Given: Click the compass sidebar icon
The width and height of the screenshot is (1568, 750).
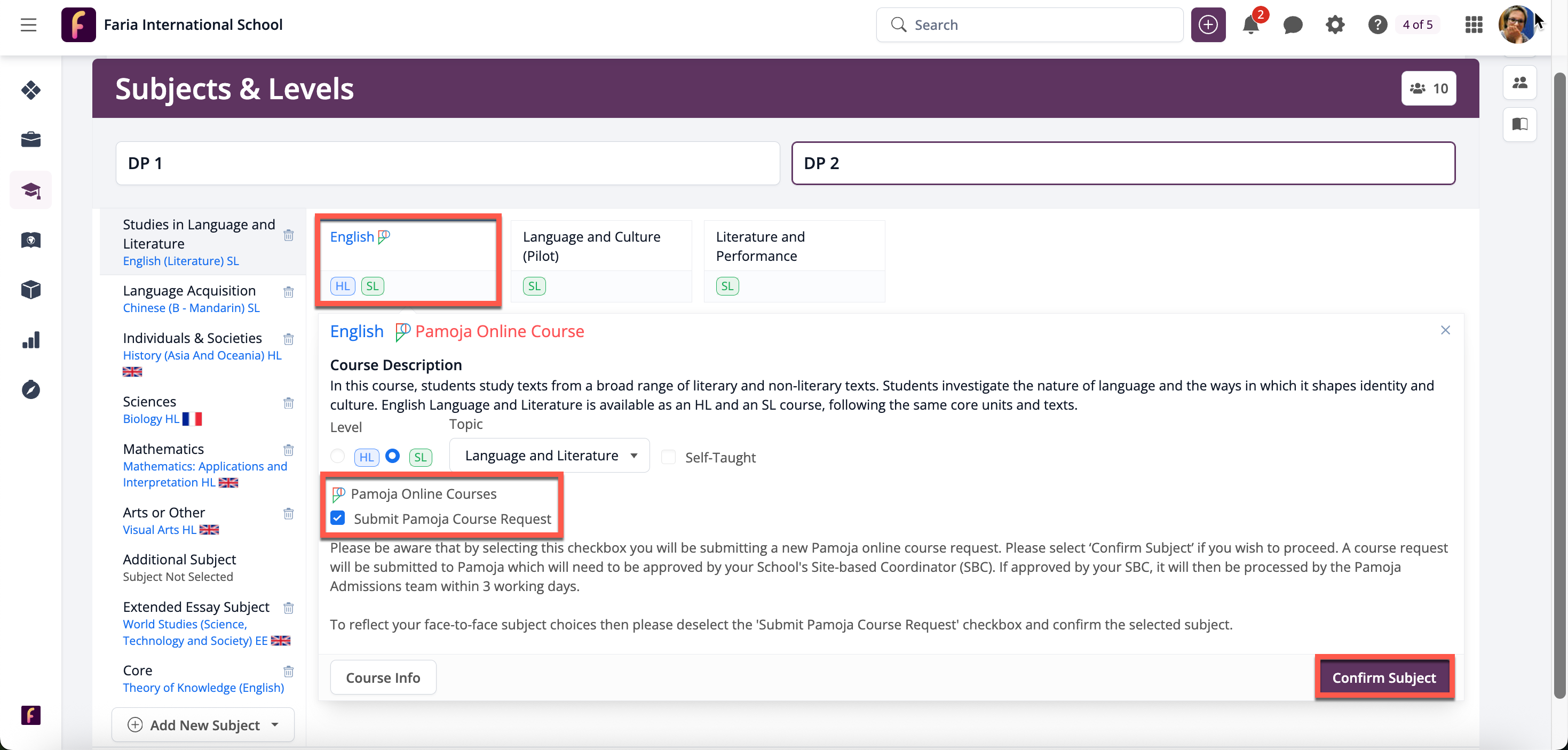Looking at the screenshot, I should point(30,390).
